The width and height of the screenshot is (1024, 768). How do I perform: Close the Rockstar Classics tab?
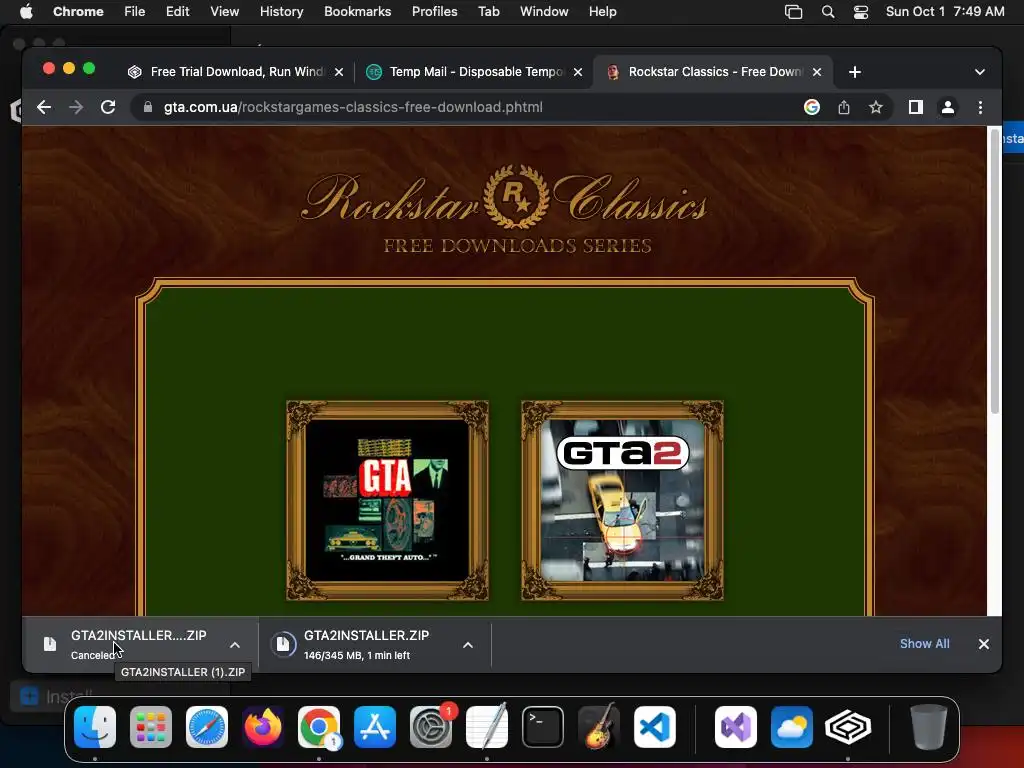(x=817, y=72)
